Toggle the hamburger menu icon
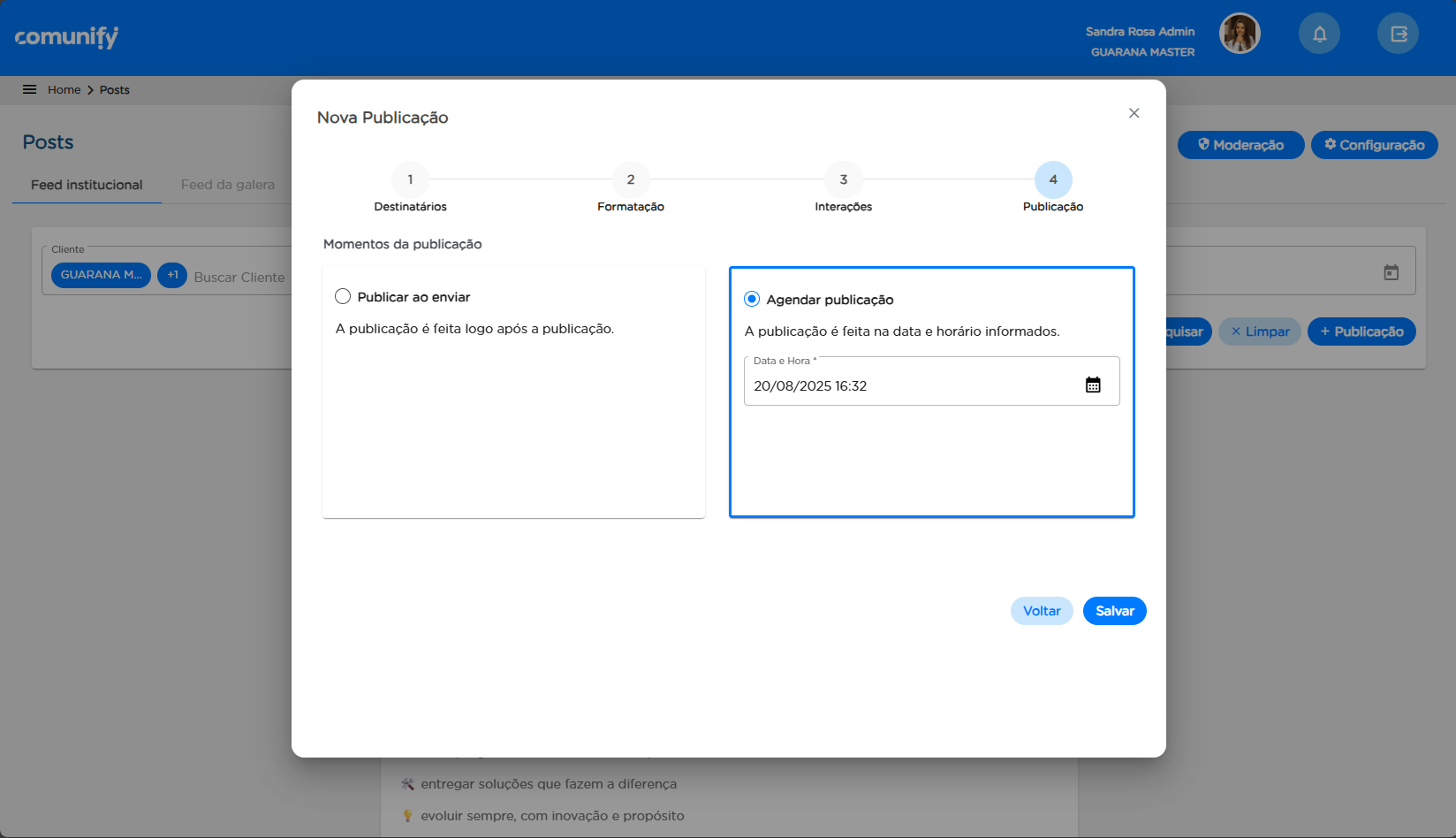1456x838 pixels. coord(29,89)
